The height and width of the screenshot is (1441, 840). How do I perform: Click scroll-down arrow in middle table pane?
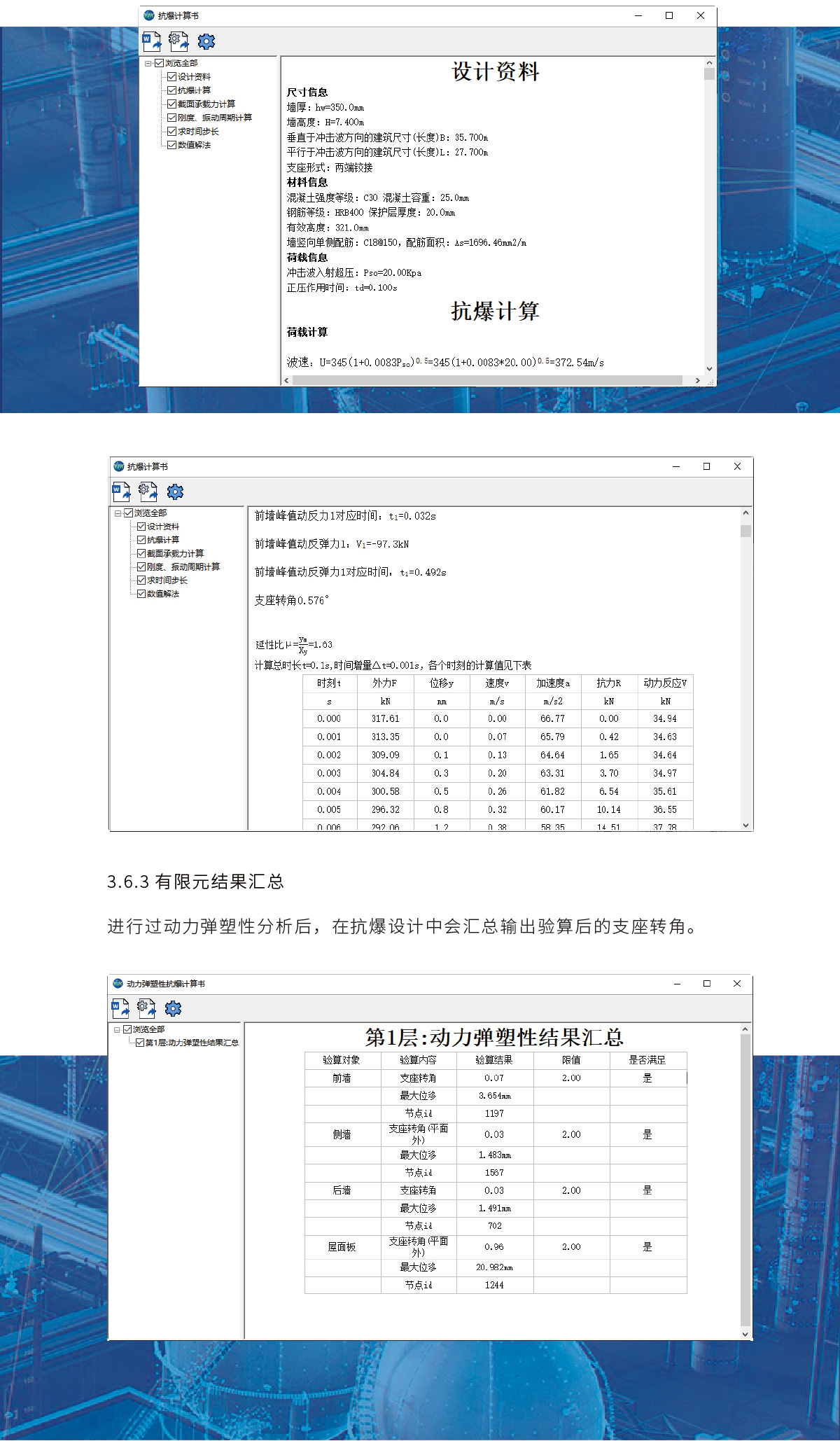tap(745, 826)
